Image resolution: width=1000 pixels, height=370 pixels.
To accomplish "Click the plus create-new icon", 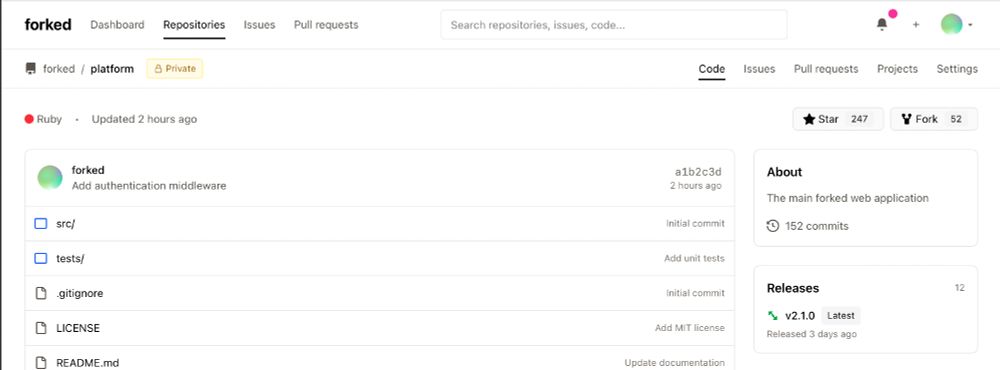I will click(x=916, y=25).
